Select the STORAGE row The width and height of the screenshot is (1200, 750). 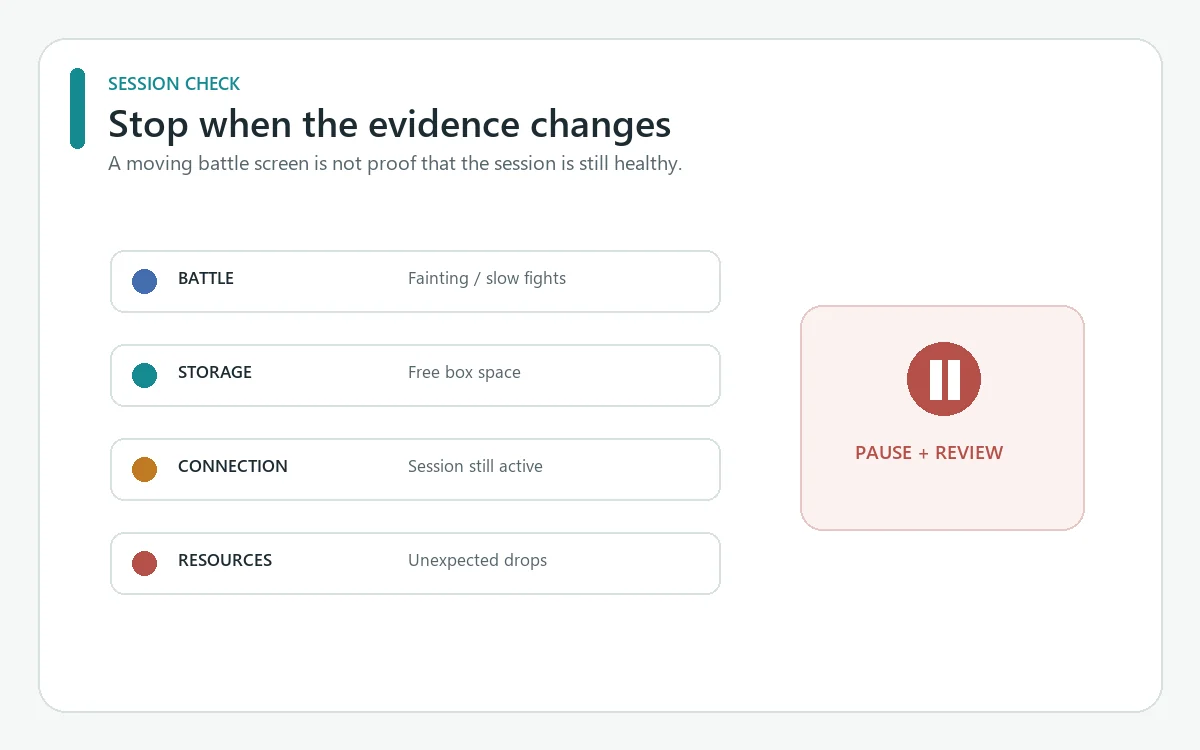[x=415, y=375]
